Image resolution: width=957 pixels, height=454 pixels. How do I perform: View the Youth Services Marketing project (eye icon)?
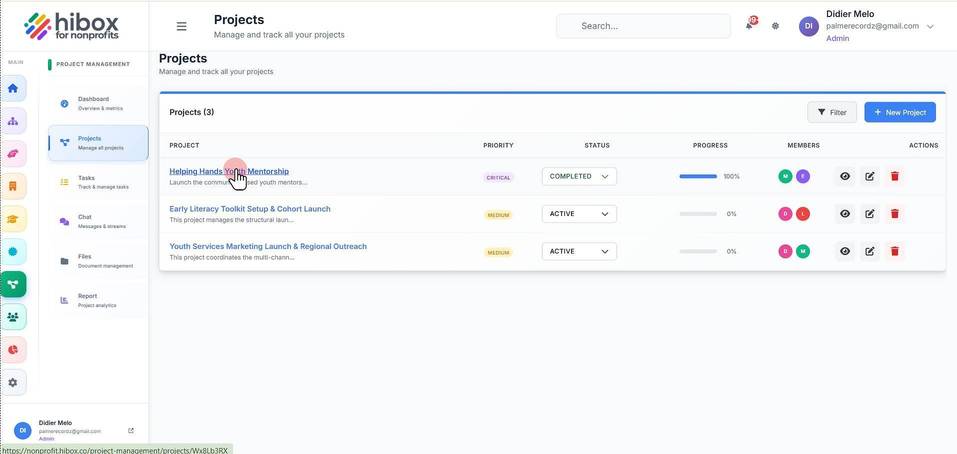point(845,251)
